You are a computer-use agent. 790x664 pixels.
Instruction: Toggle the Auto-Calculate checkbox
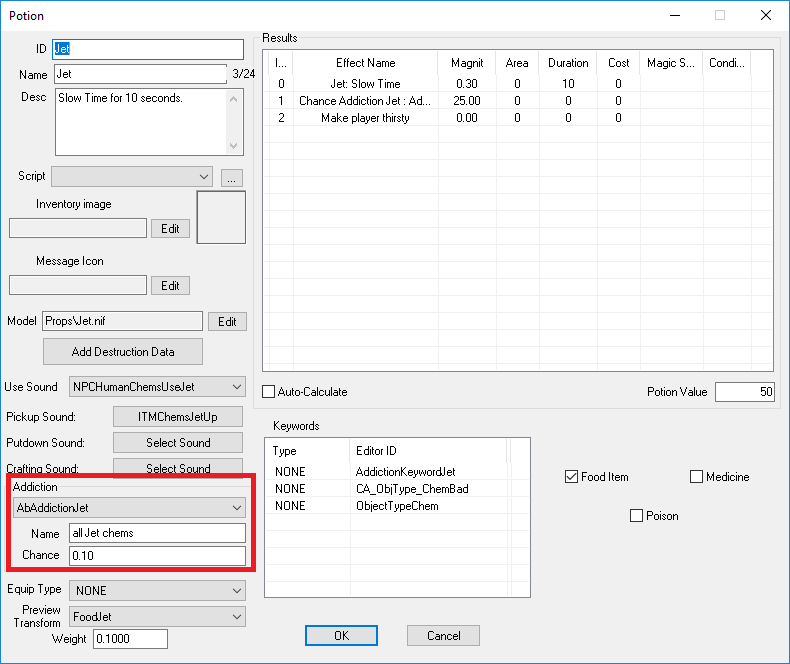point(269,391)
